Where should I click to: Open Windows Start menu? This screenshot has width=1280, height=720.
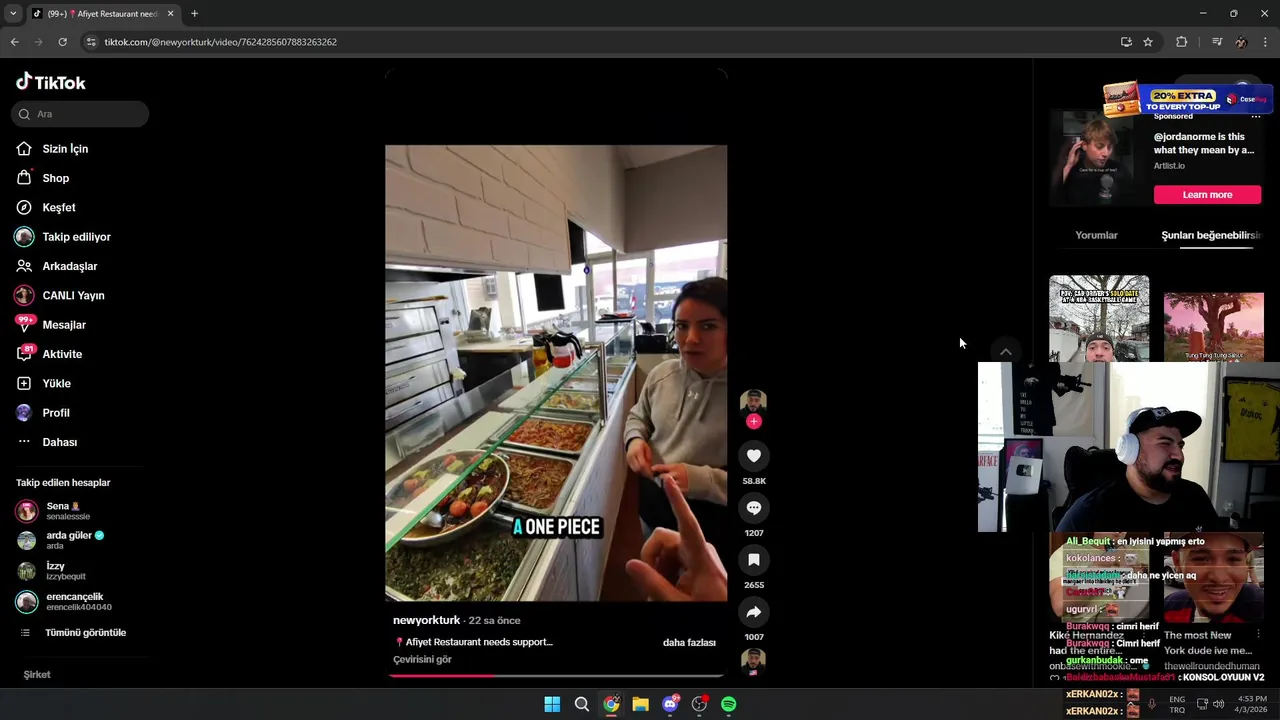[x=552, y=704]
